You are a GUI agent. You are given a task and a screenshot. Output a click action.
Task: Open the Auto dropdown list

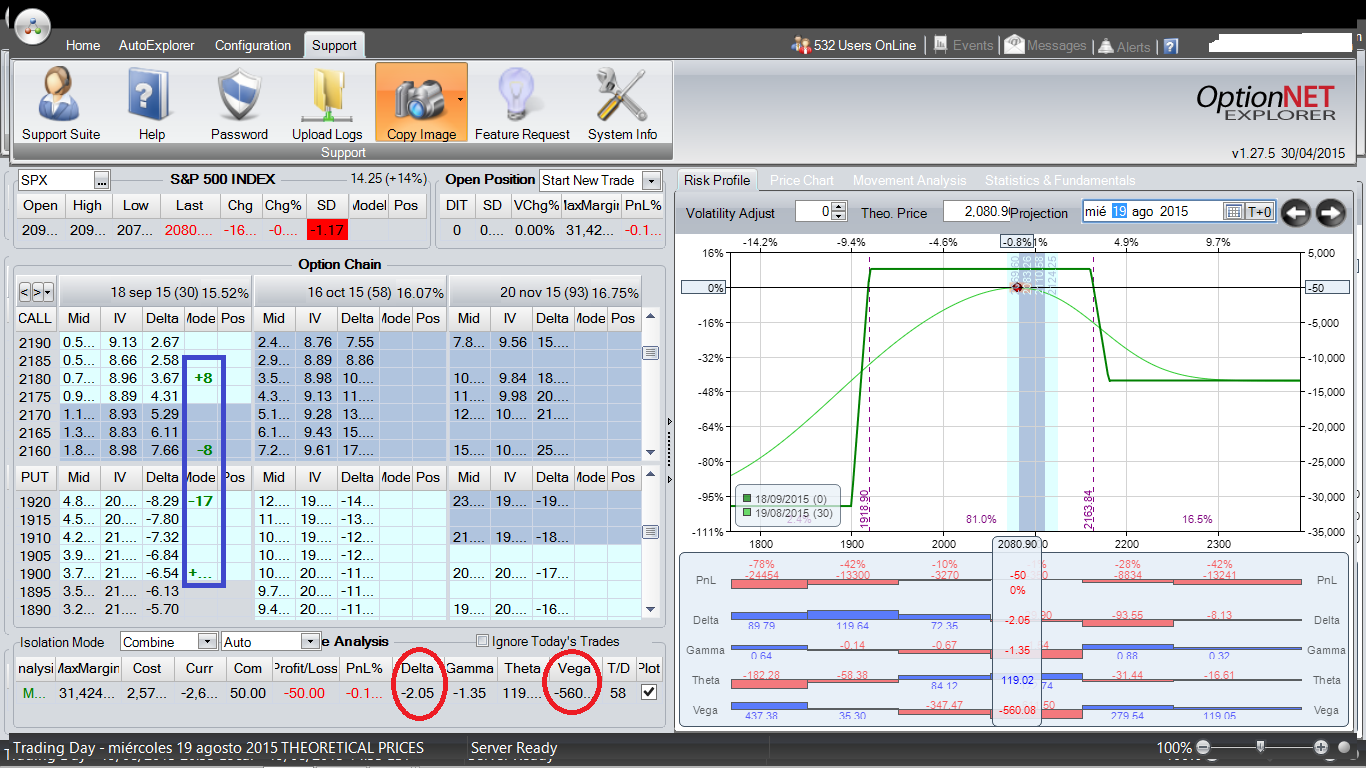tap(308, 642)
